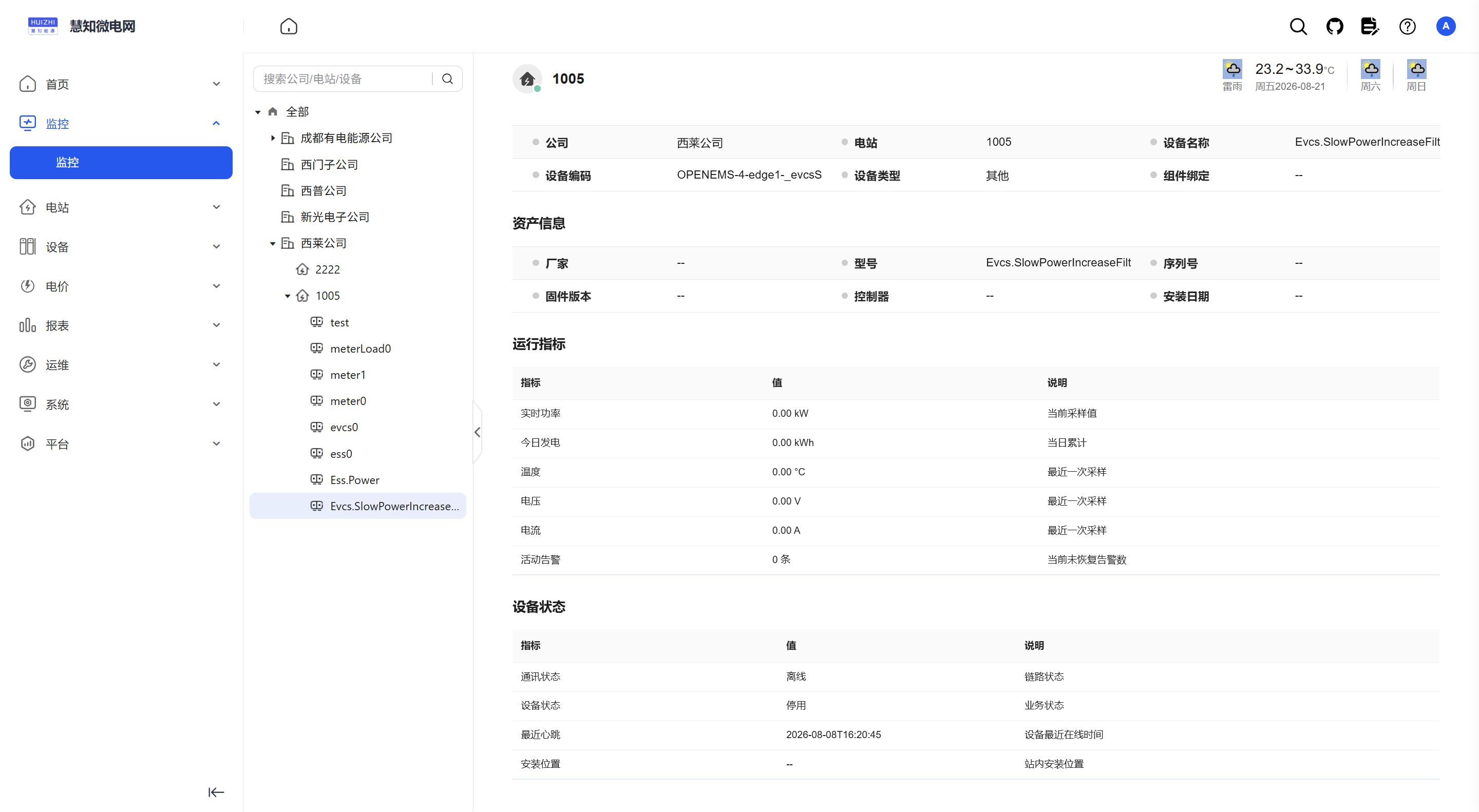This screenshot has width=1479, height=812.
Task: Collapse the 1005 station tree arrow
Action: [x=288, y=296]
